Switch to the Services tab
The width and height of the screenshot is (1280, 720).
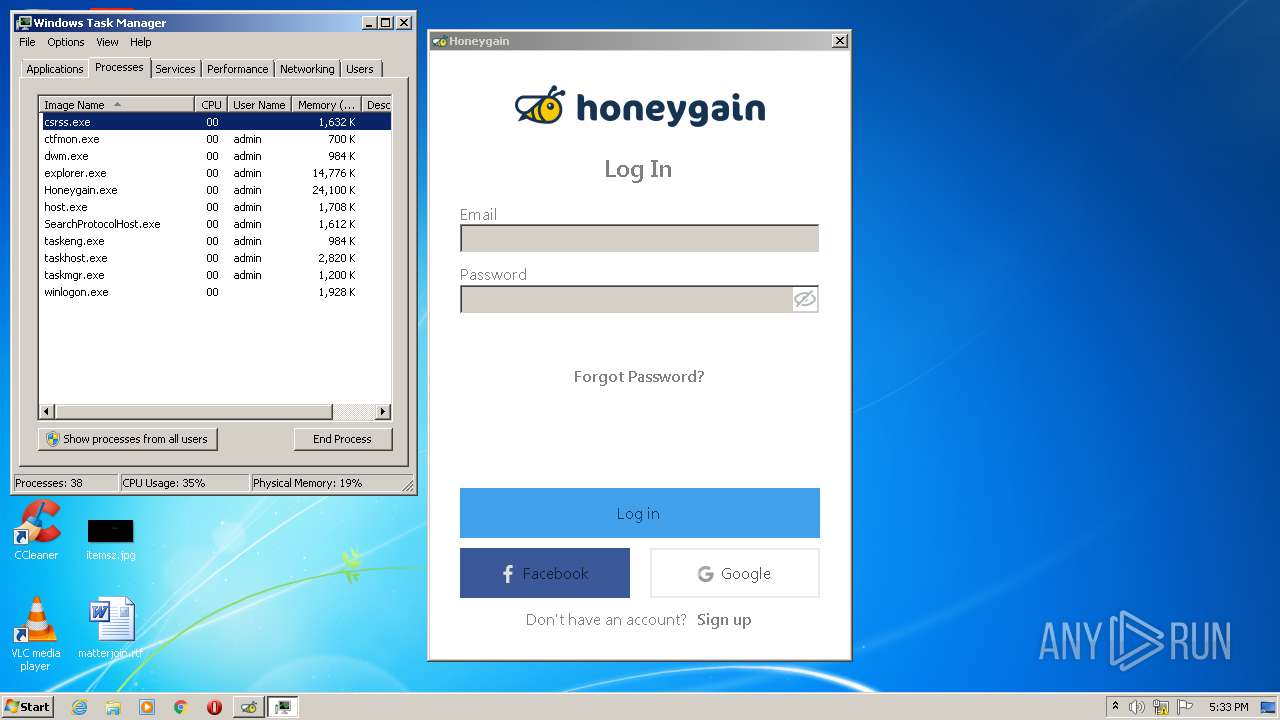click(x=175, y=69)
